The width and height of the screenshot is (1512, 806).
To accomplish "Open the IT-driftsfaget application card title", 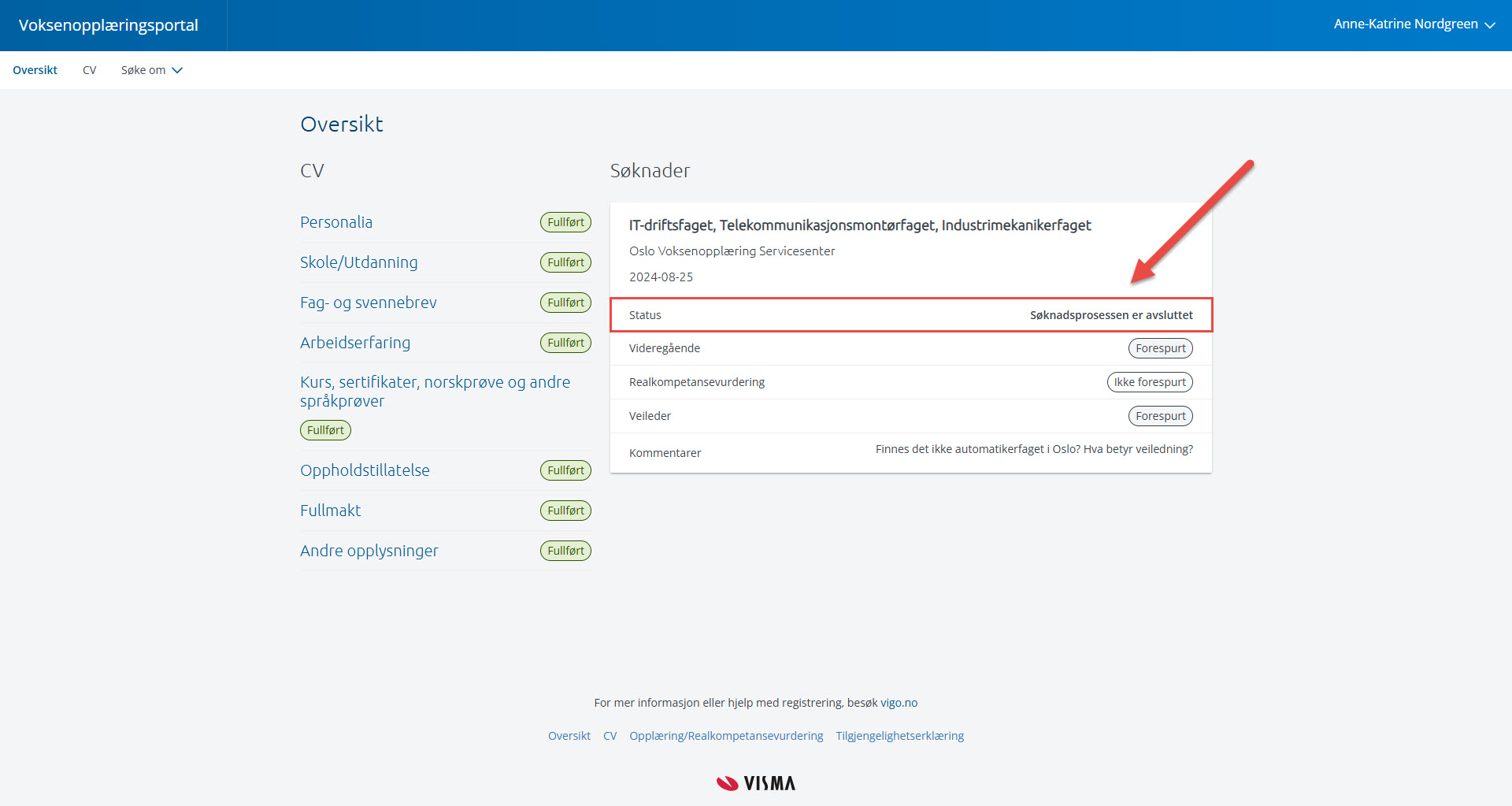I will click(x=859, y=225).
